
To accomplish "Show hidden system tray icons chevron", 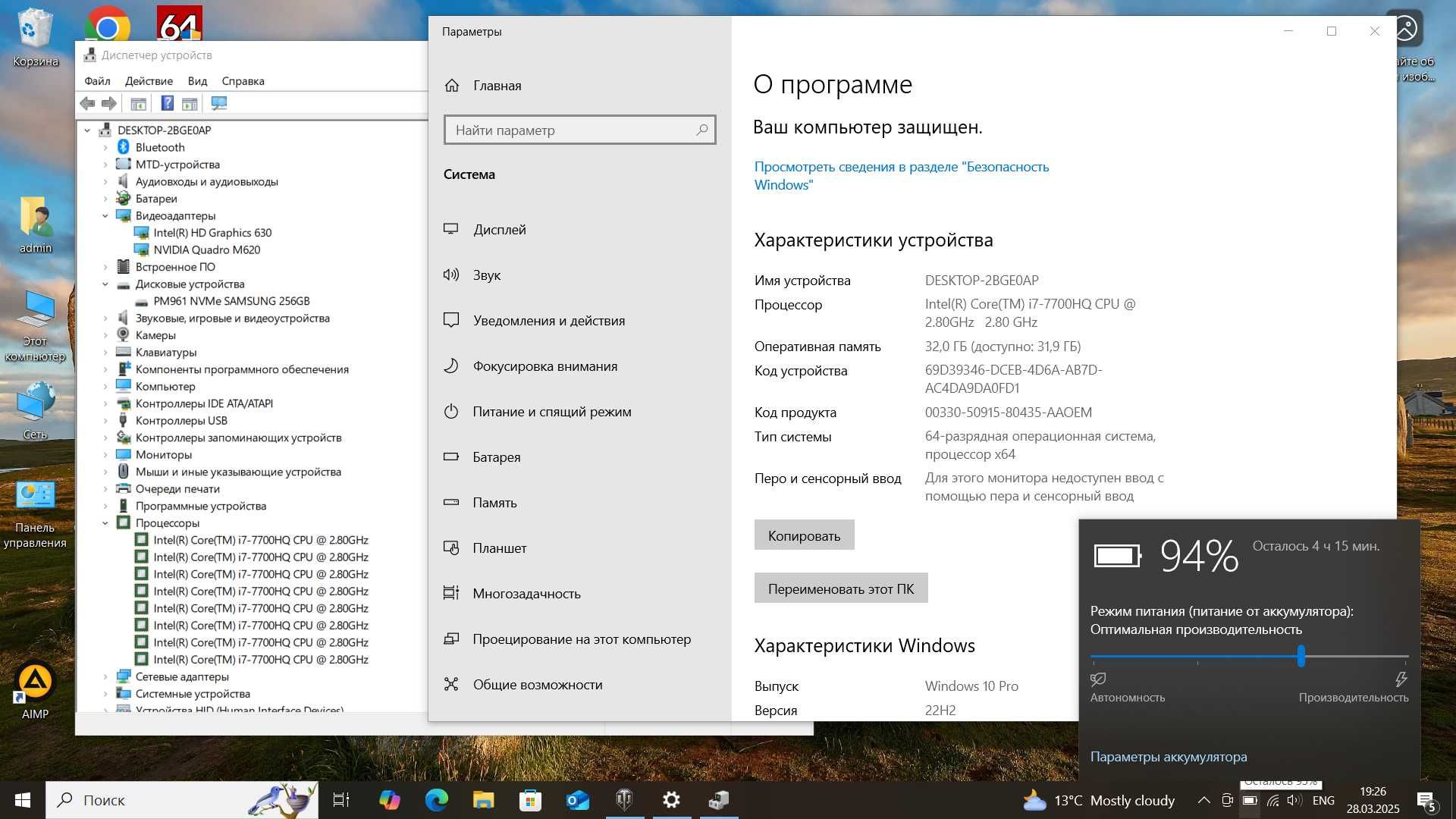I will click(1203, 800).
